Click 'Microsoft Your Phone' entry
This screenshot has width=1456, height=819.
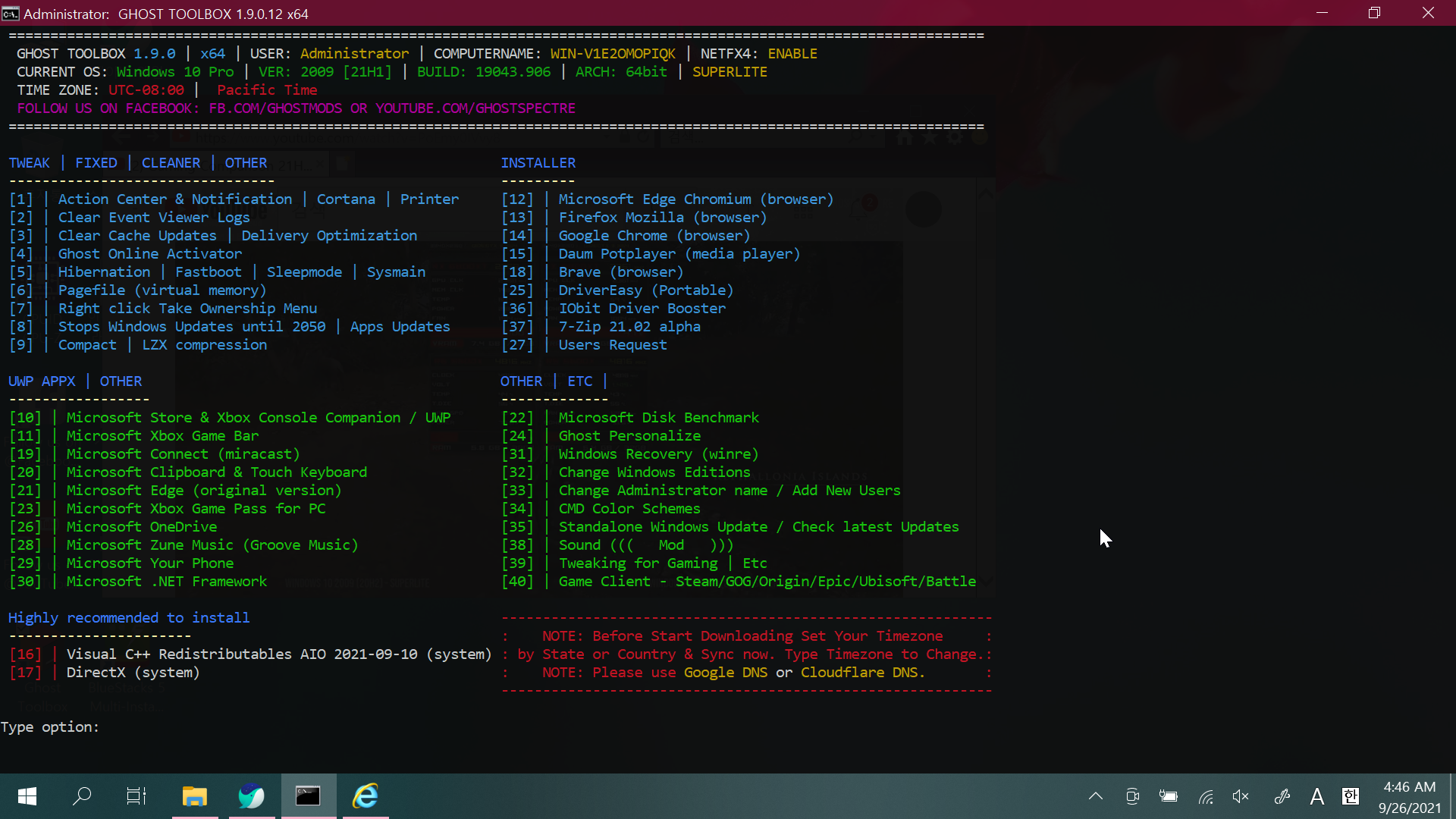pyautogui.click(x=150, y=563)
